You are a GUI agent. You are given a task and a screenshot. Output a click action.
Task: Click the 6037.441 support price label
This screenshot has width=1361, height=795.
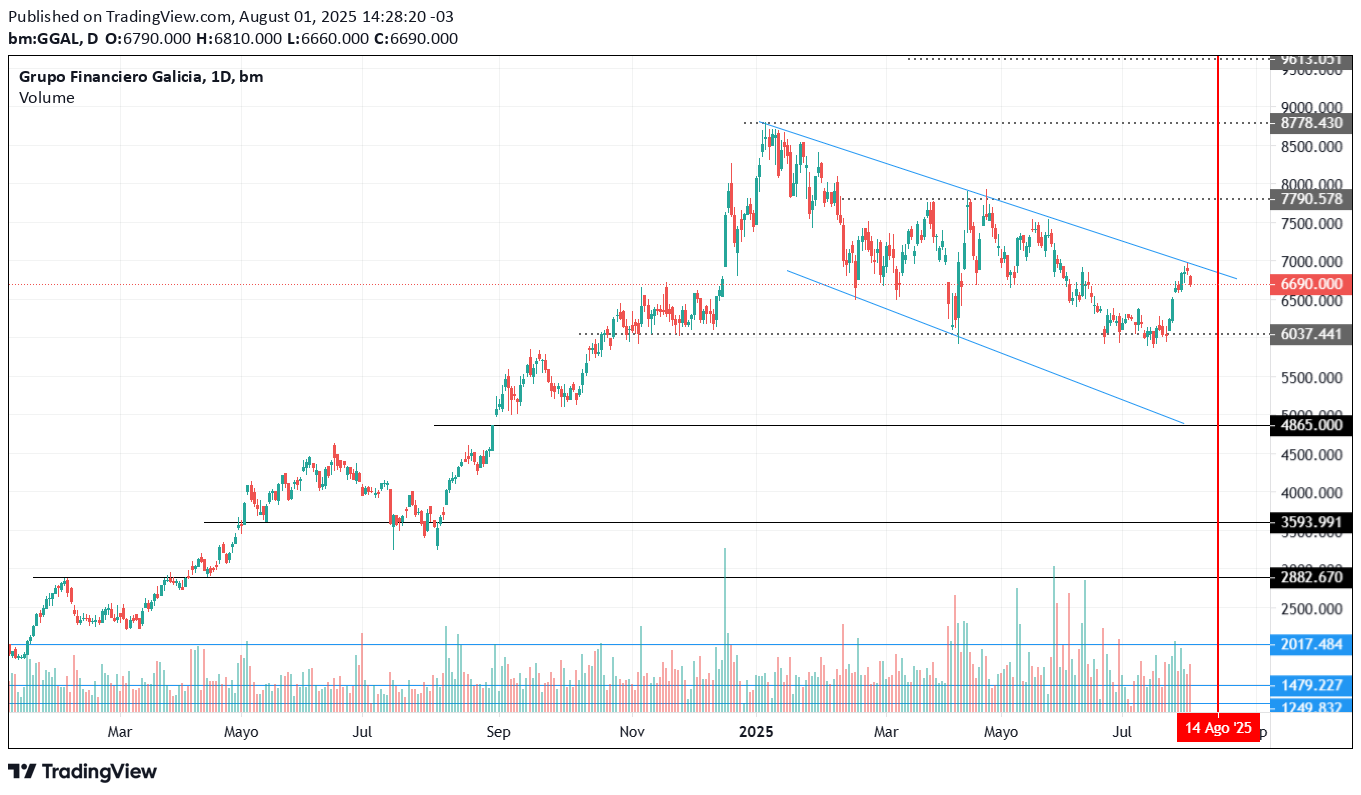[1311, 334]
